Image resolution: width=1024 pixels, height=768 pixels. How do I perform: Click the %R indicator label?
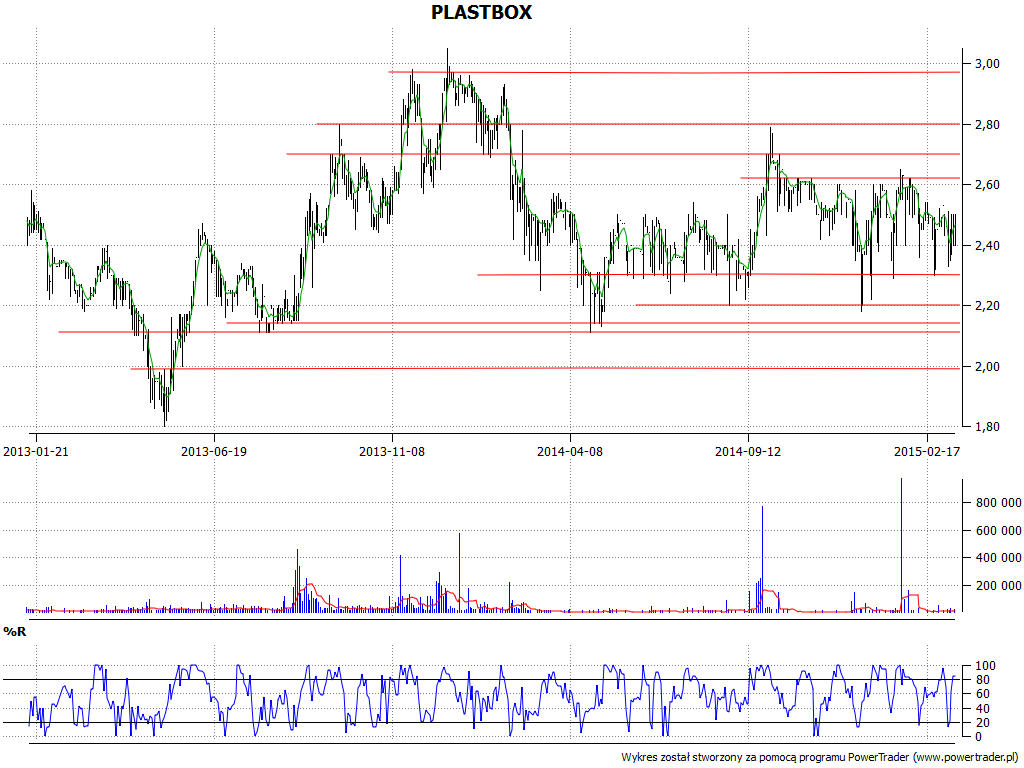[15, 632]
